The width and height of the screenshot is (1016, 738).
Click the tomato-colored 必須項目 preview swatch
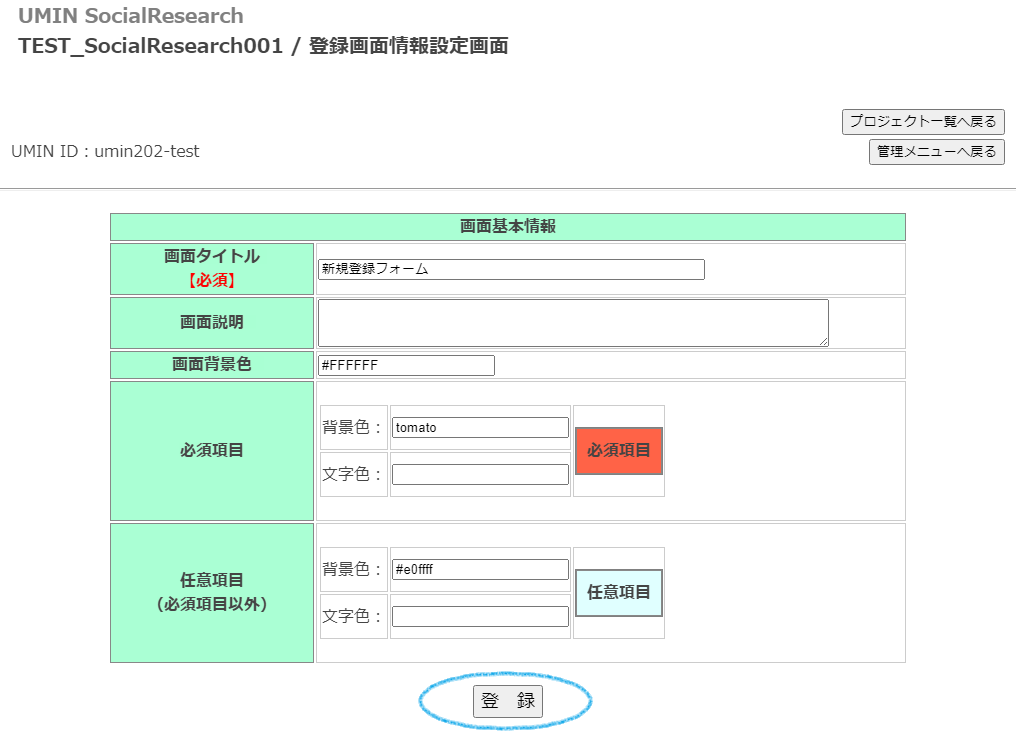619,451
